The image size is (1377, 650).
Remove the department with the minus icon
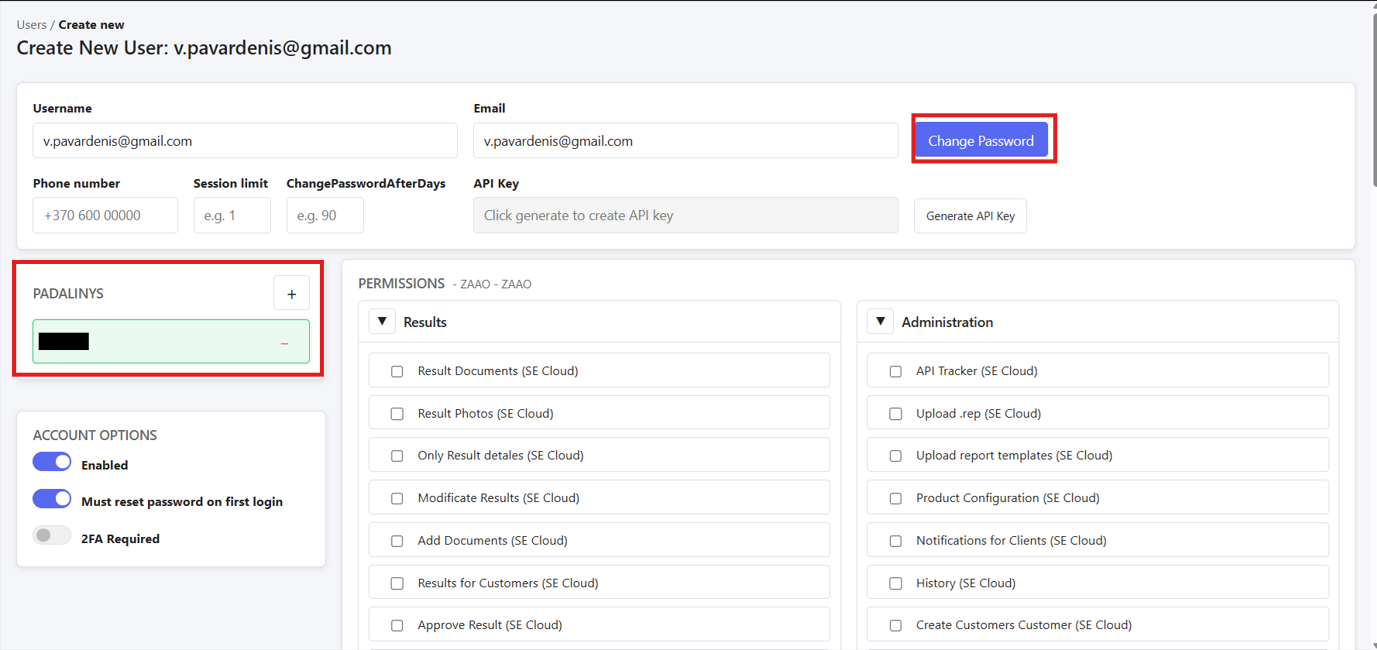(x=284, y=343)
